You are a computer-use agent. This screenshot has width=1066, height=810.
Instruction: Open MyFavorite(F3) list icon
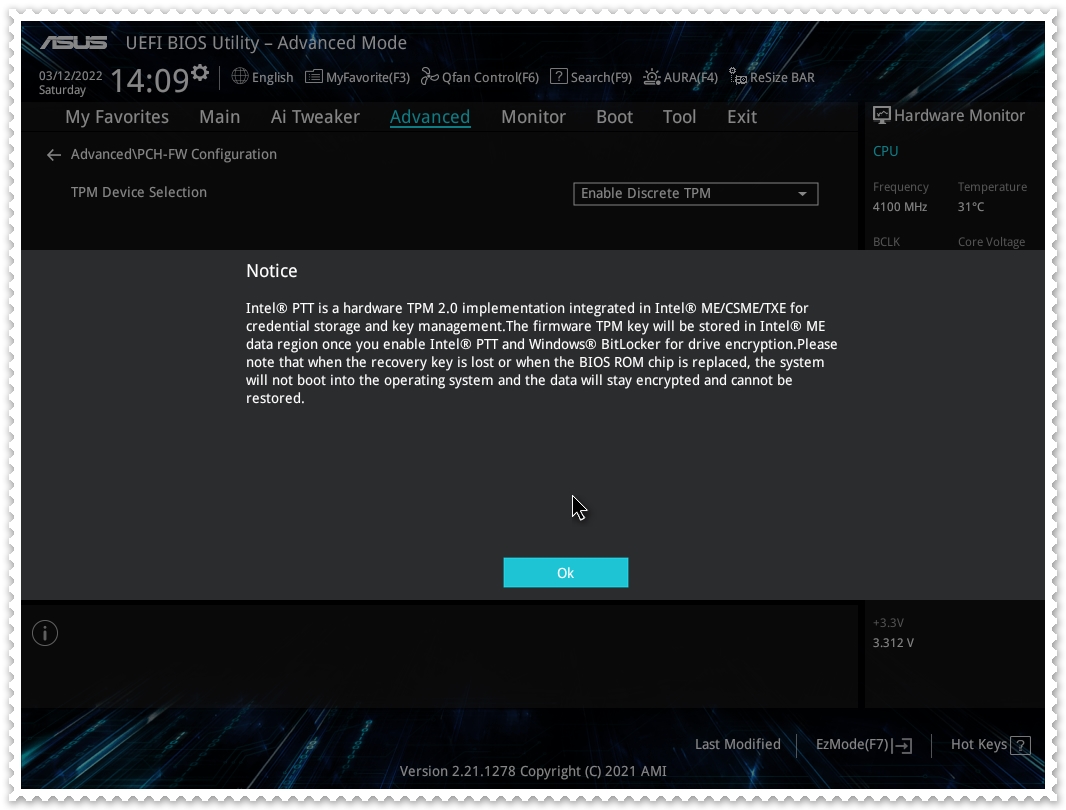pos(313,76)
